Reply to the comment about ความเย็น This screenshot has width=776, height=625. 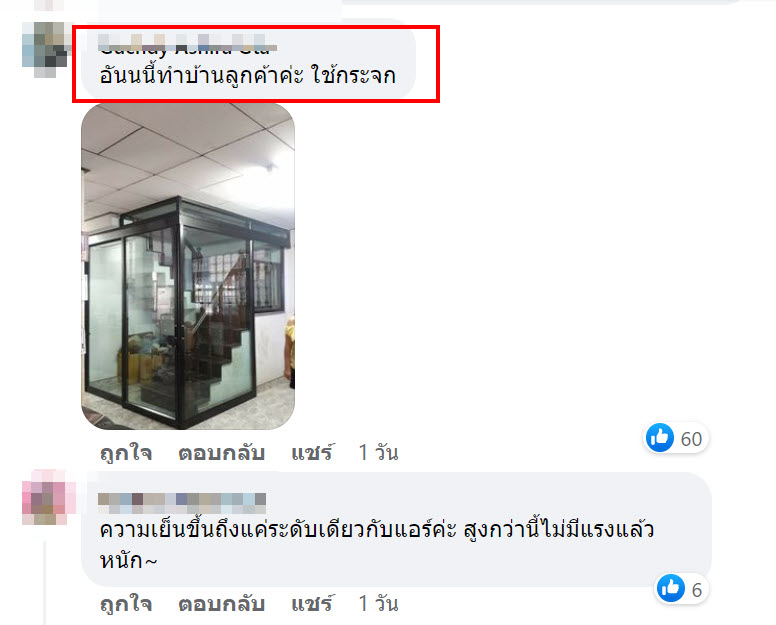pos(221,604)
